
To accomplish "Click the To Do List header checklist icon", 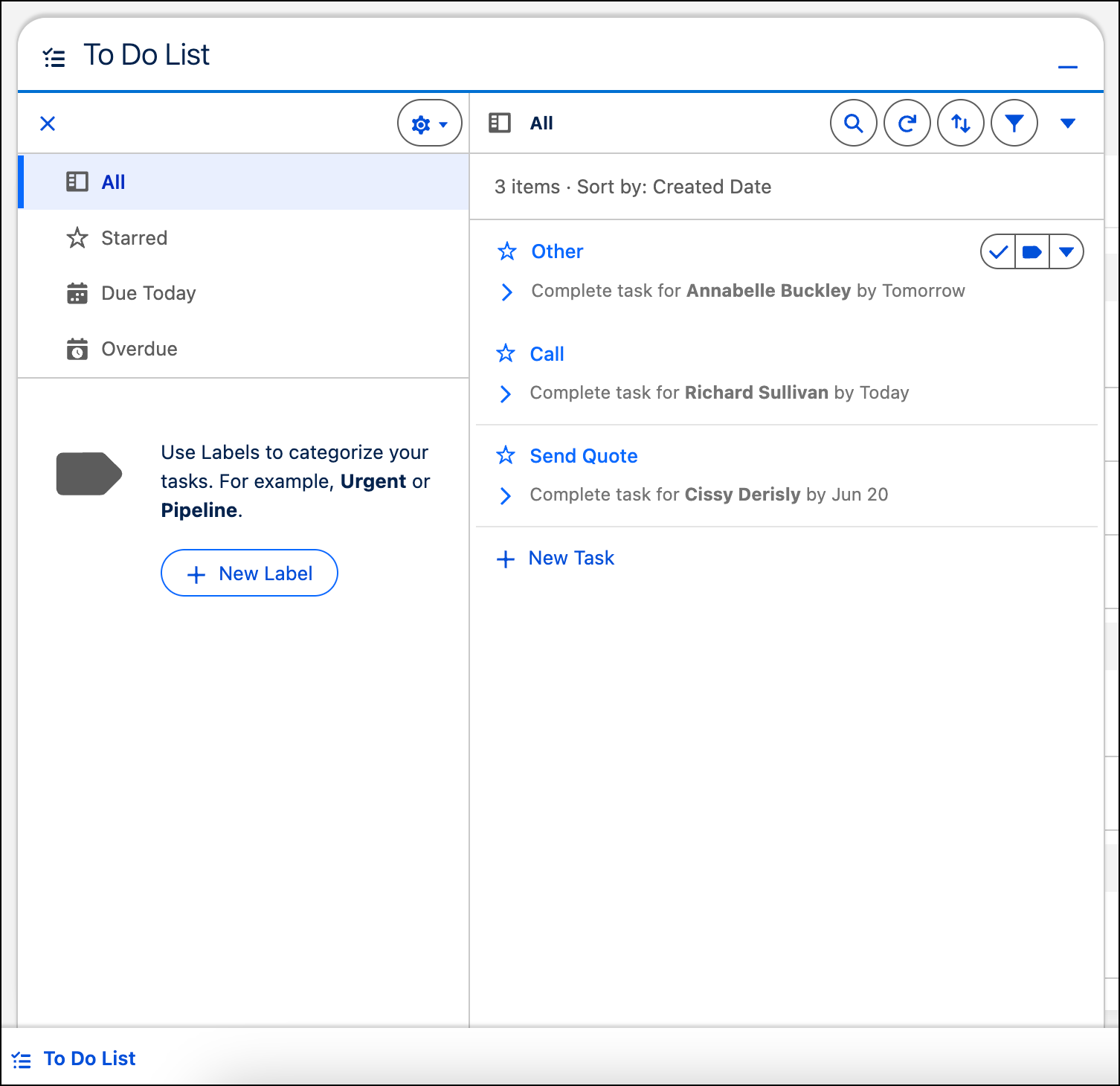I will click(x=54, y=57).
